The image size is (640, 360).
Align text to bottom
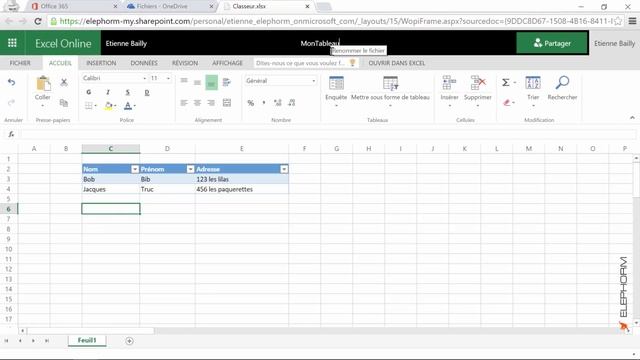click(x=211, y=83)
